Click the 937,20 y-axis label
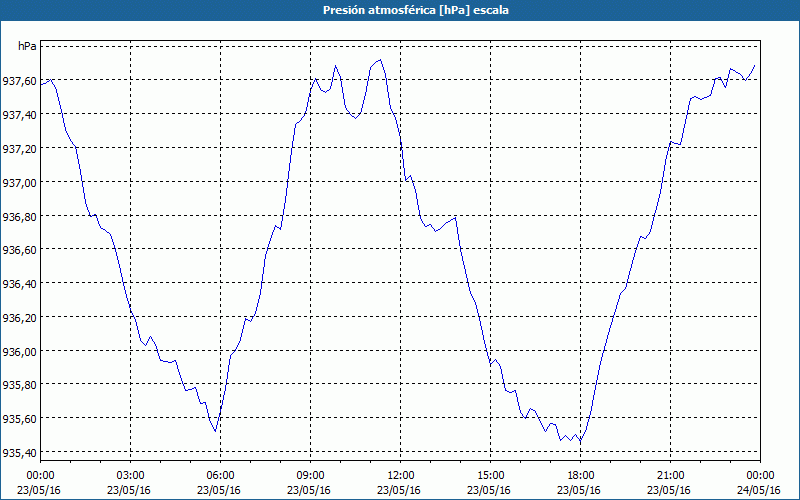The height and width of the screenshot is (500, 800). 19,148
